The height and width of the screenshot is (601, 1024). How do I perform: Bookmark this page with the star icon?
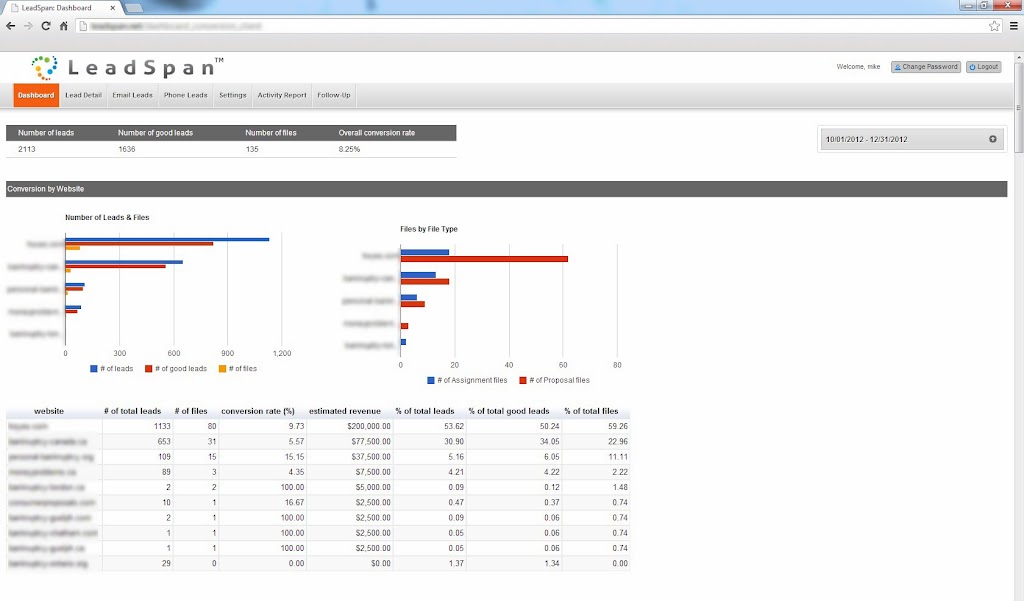tap(994, 26)
